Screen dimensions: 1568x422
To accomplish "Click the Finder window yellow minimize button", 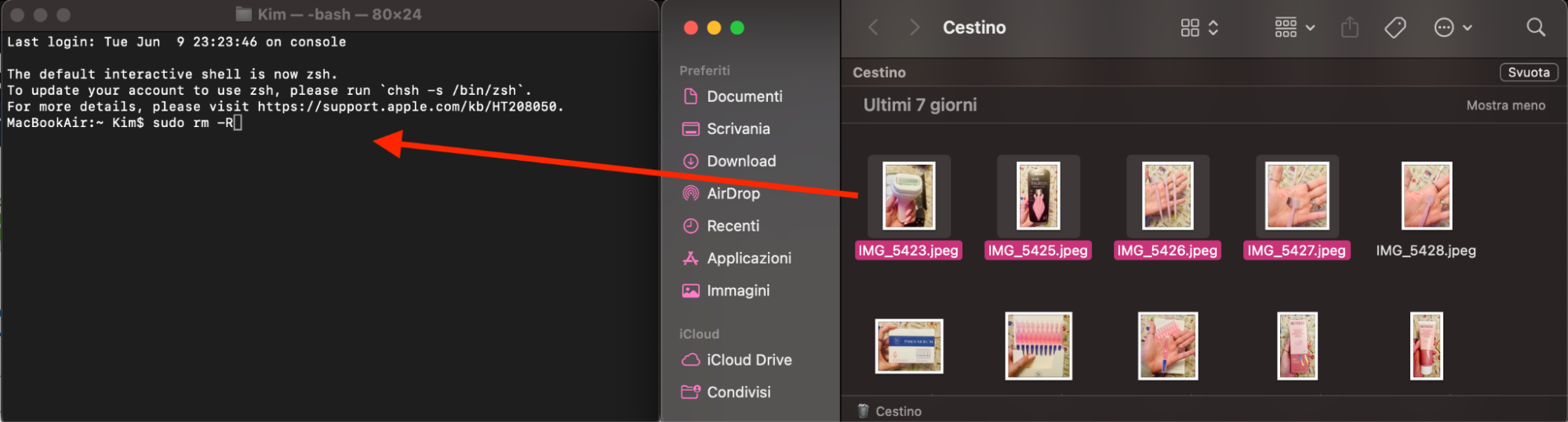I will (714, 27).
